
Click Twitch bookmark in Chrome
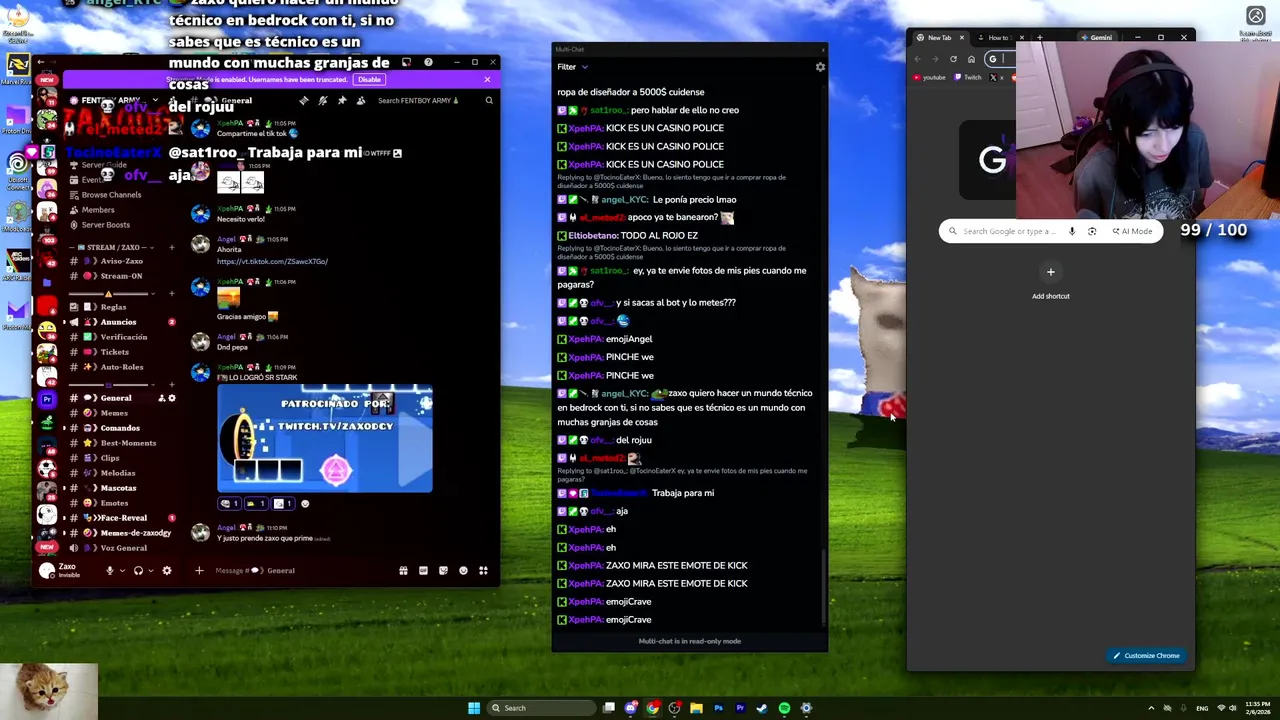pyautogui.click(x=967, y=77)
